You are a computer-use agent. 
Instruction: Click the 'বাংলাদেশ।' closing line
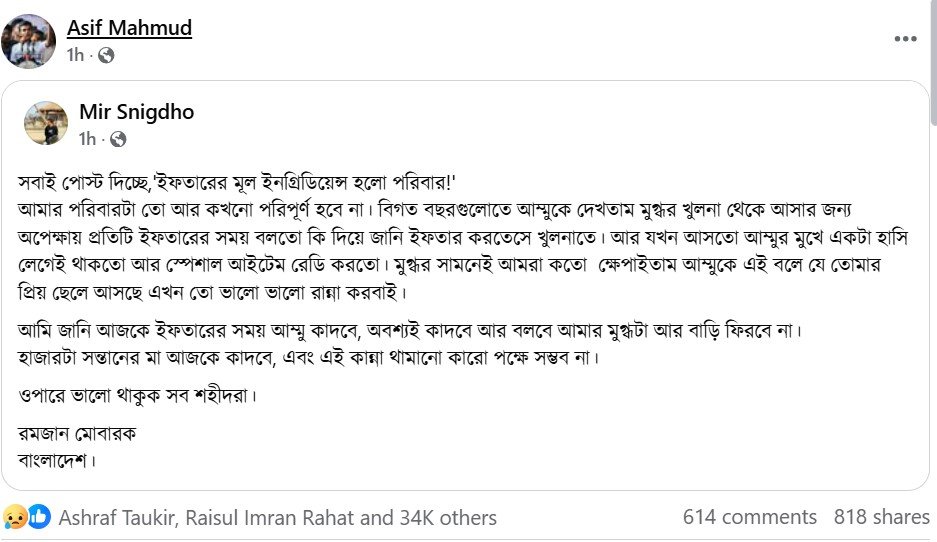pos(56,460)
